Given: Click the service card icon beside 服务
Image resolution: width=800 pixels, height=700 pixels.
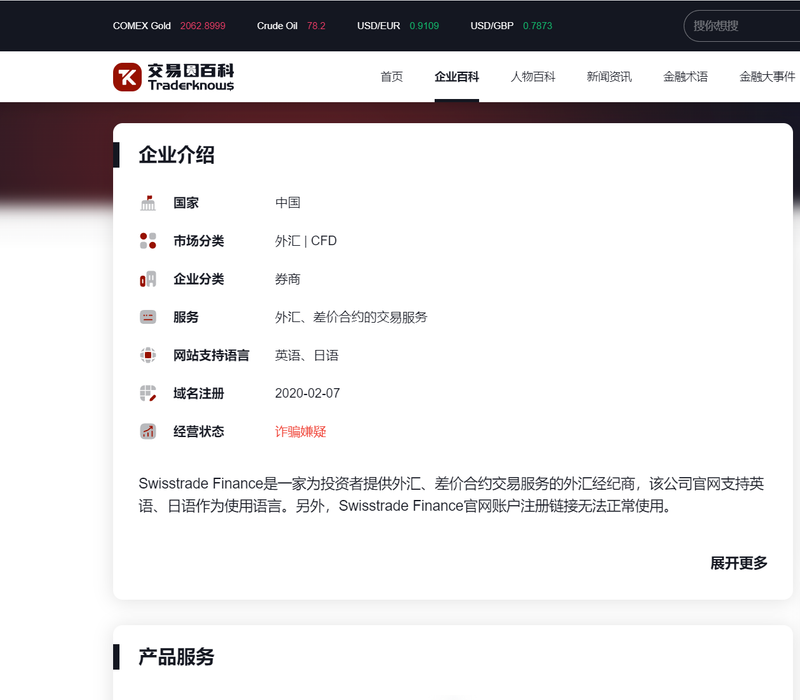Looking at the screenshot, I should 148,317.
